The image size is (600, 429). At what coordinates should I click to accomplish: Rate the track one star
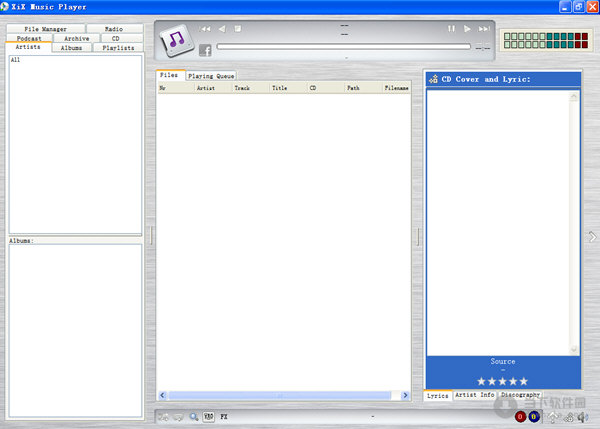482,381
